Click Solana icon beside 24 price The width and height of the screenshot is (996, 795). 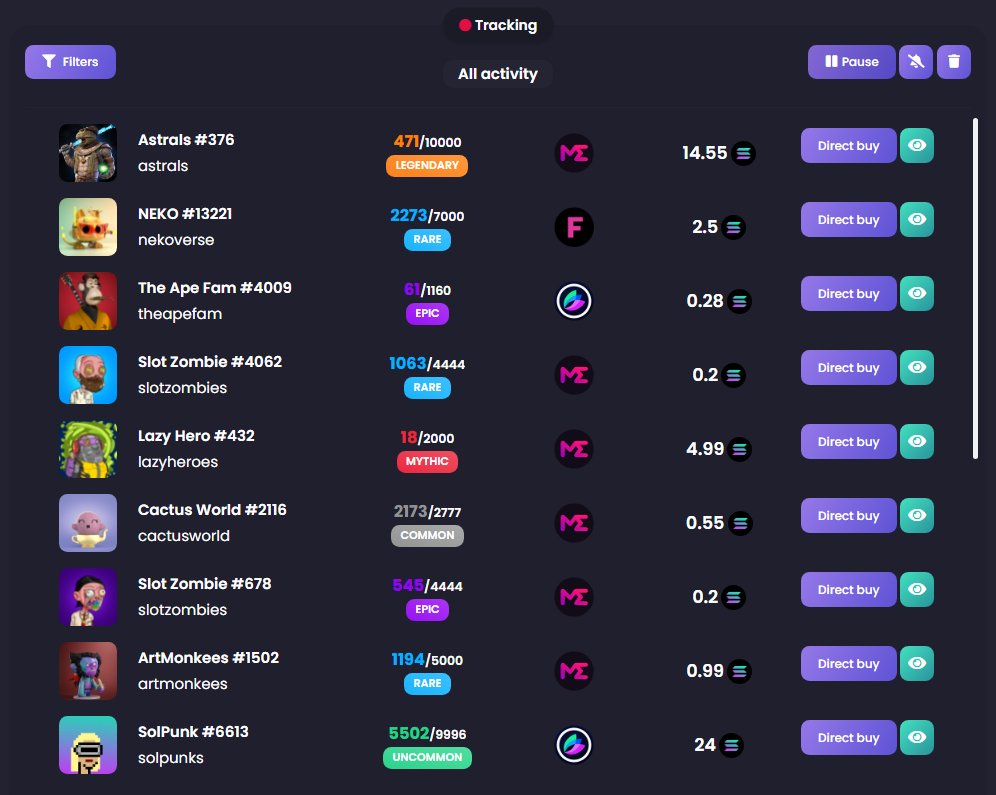[x=732, y=745]
